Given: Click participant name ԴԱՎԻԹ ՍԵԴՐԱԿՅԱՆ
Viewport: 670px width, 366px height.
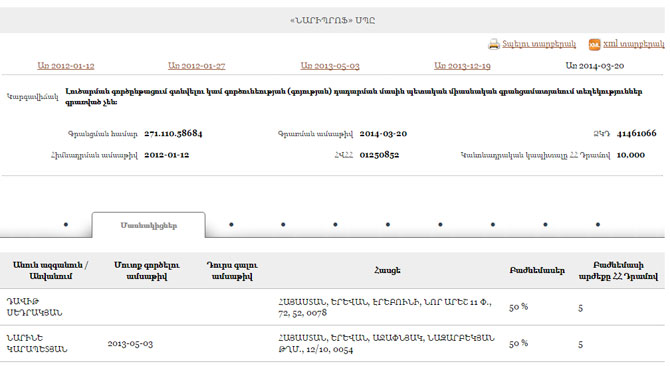Looking at the screenshot, I should pyautogui.click(x=34, y=307).
